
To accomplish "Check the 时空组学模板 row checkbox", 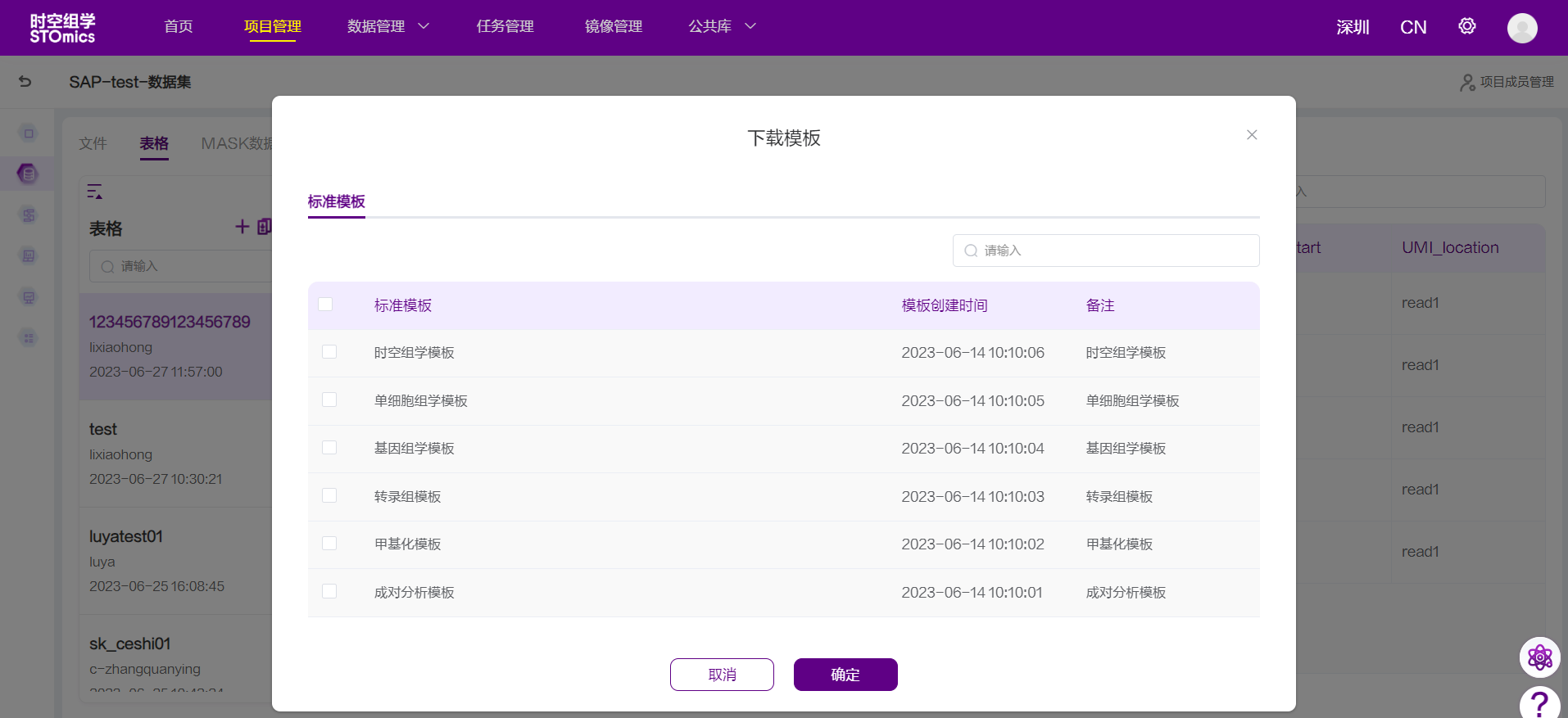I will (x=329, y=352).
